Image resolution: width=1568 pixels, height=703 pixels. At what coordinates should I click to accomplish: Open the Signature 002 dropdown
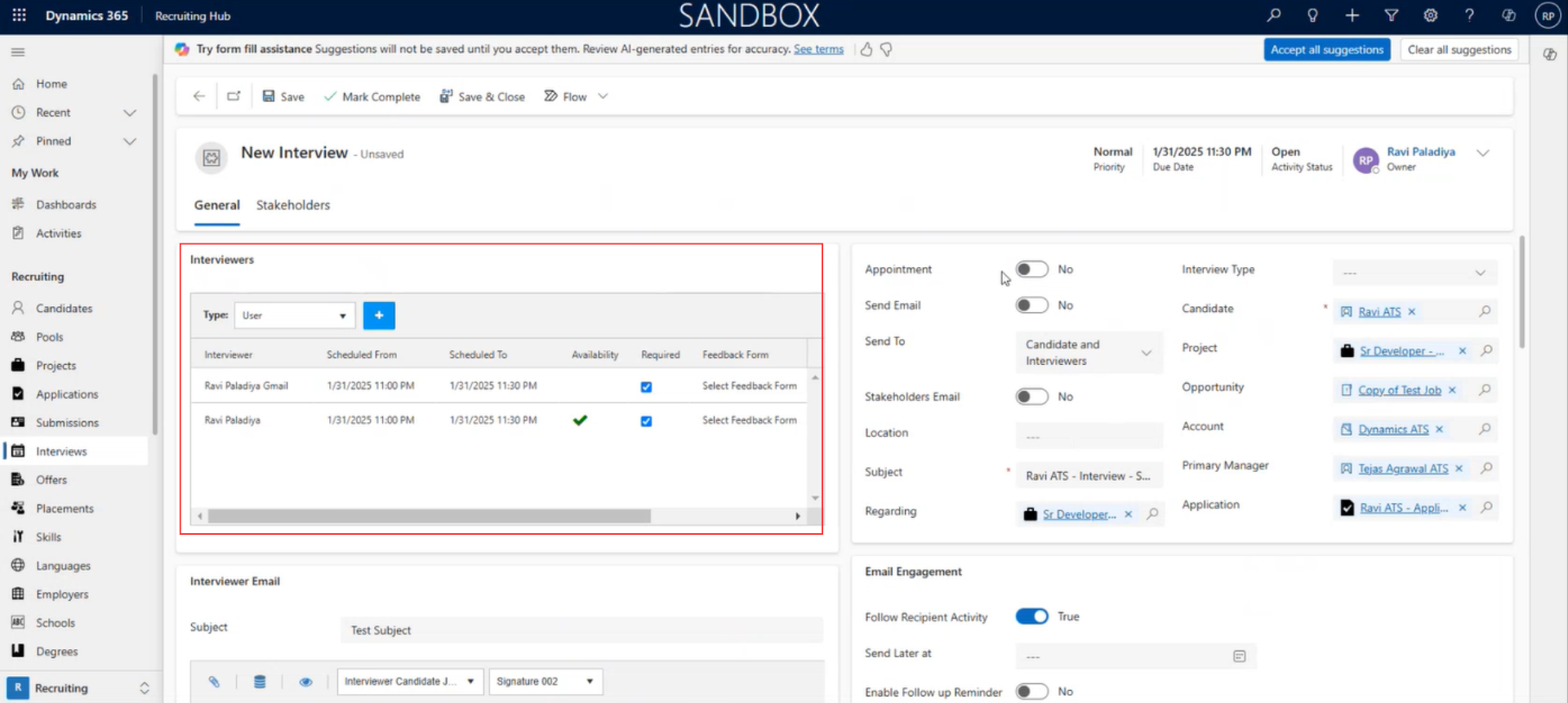(x=546, y=682)
